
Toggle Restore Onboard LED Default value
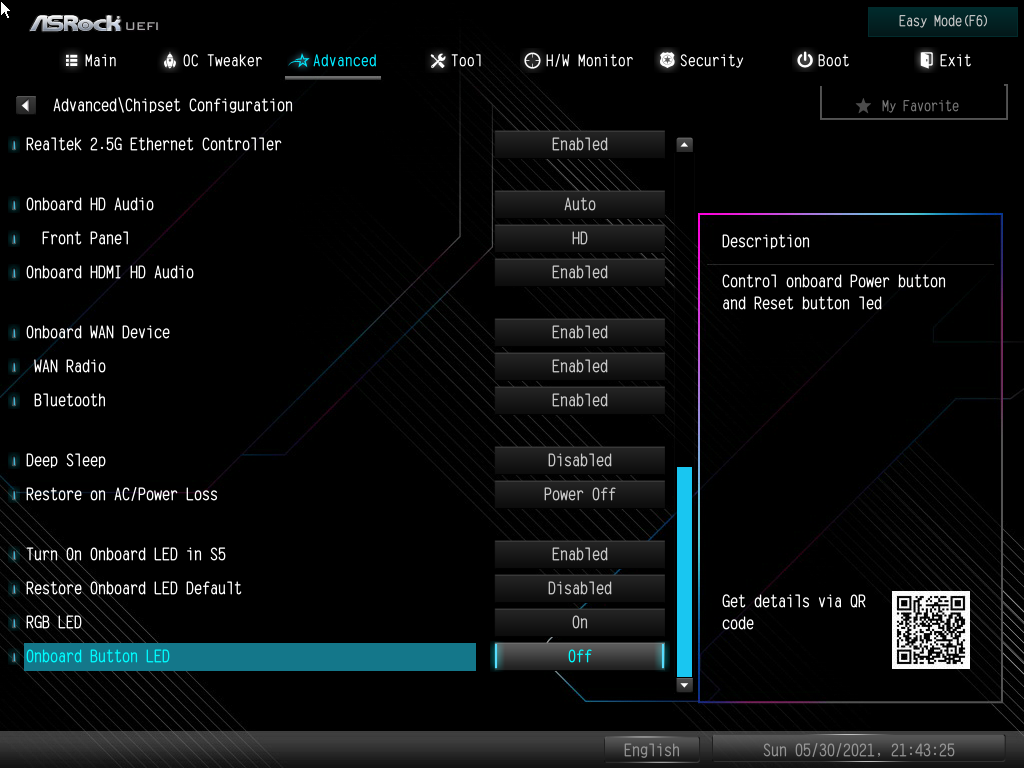(x=579, y=588)
